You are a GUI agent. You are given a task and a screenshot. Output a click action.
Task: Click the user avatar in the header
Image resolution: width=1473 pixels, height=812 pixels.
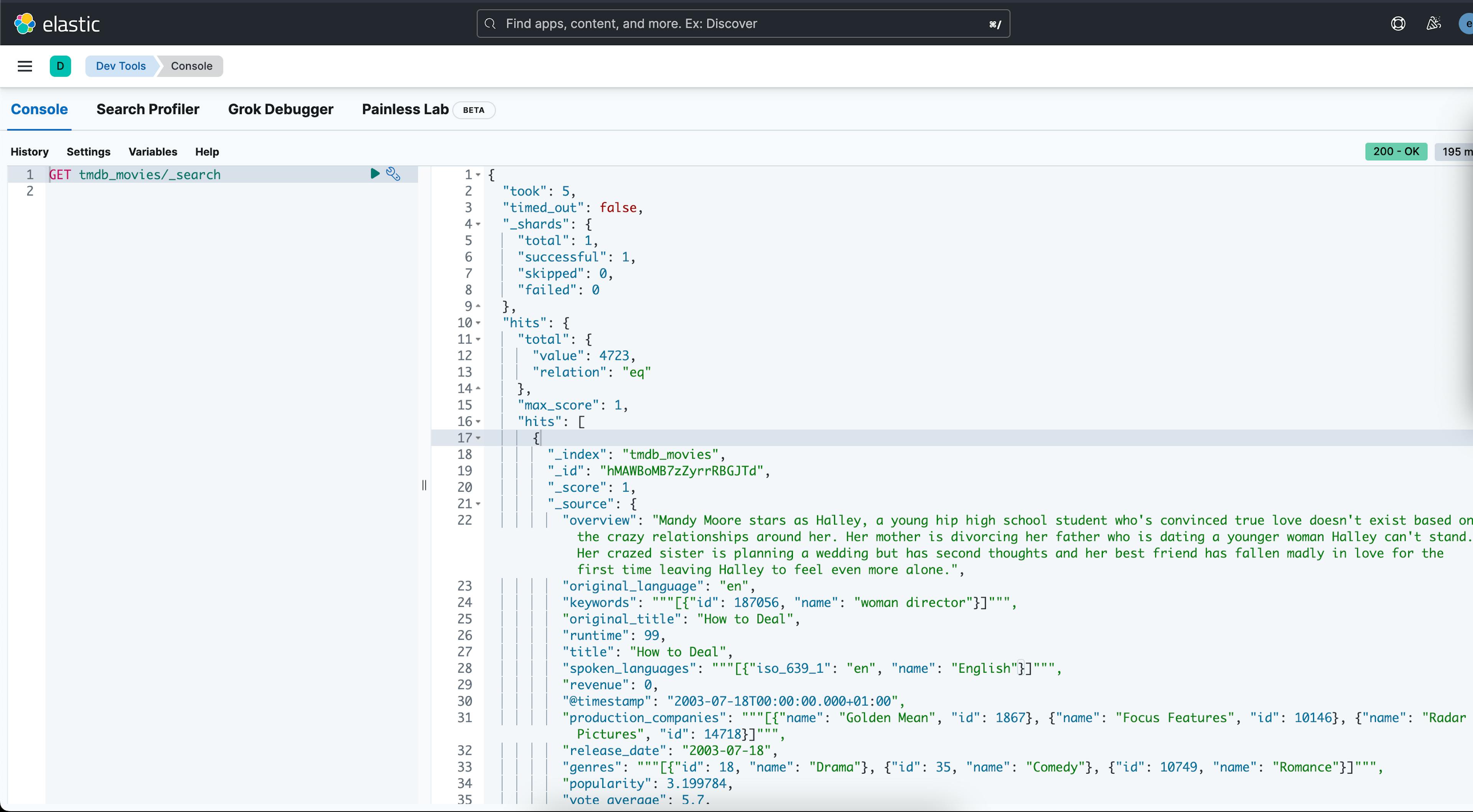coord(1467,23)
